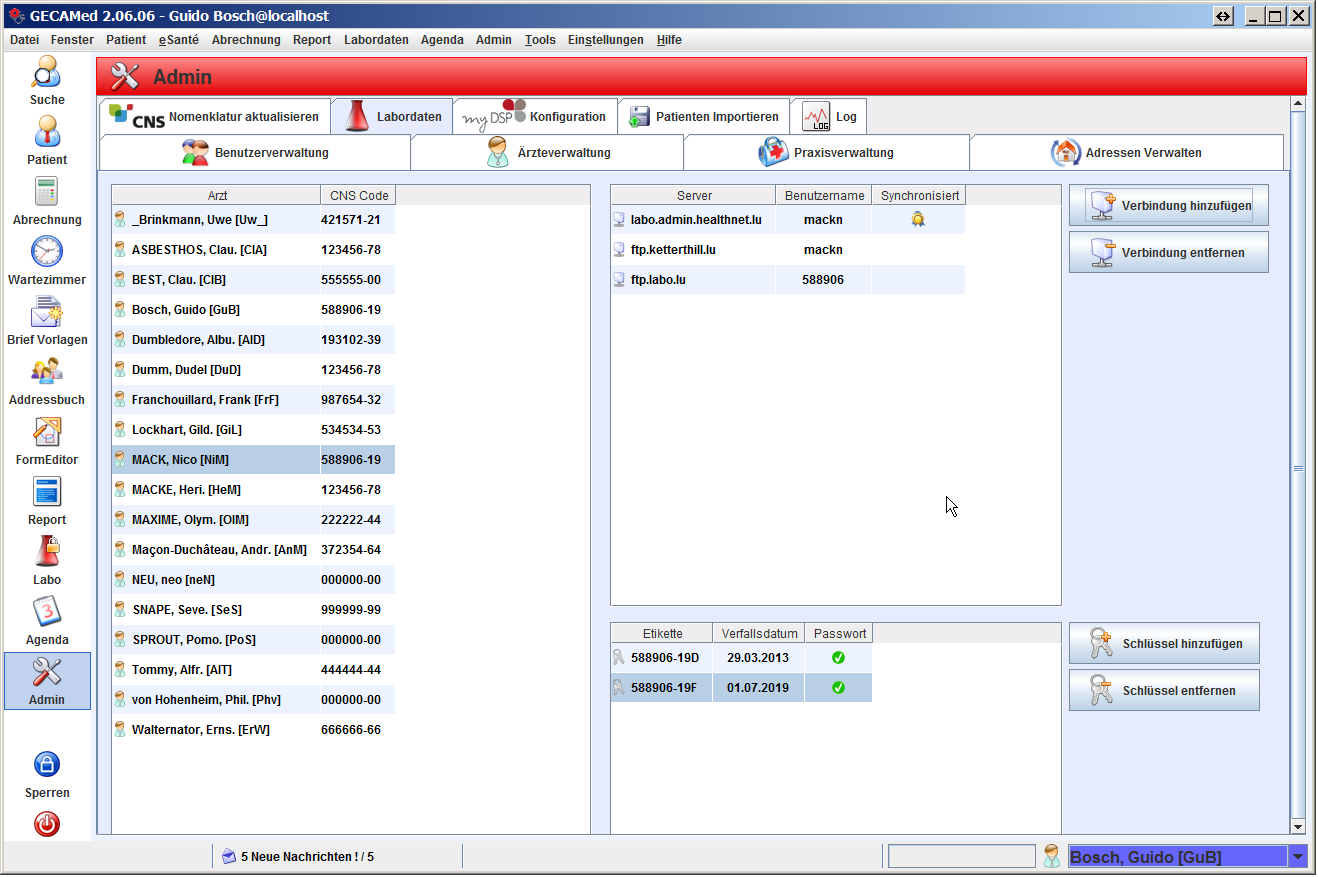Click synchronised badge for labo.admin.healthnet.lu

point(918,220)
